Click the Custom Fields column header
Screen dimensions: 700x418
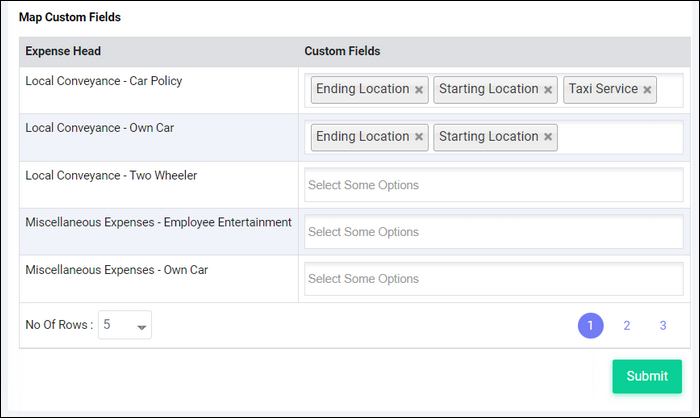click(x=342, y=51)
